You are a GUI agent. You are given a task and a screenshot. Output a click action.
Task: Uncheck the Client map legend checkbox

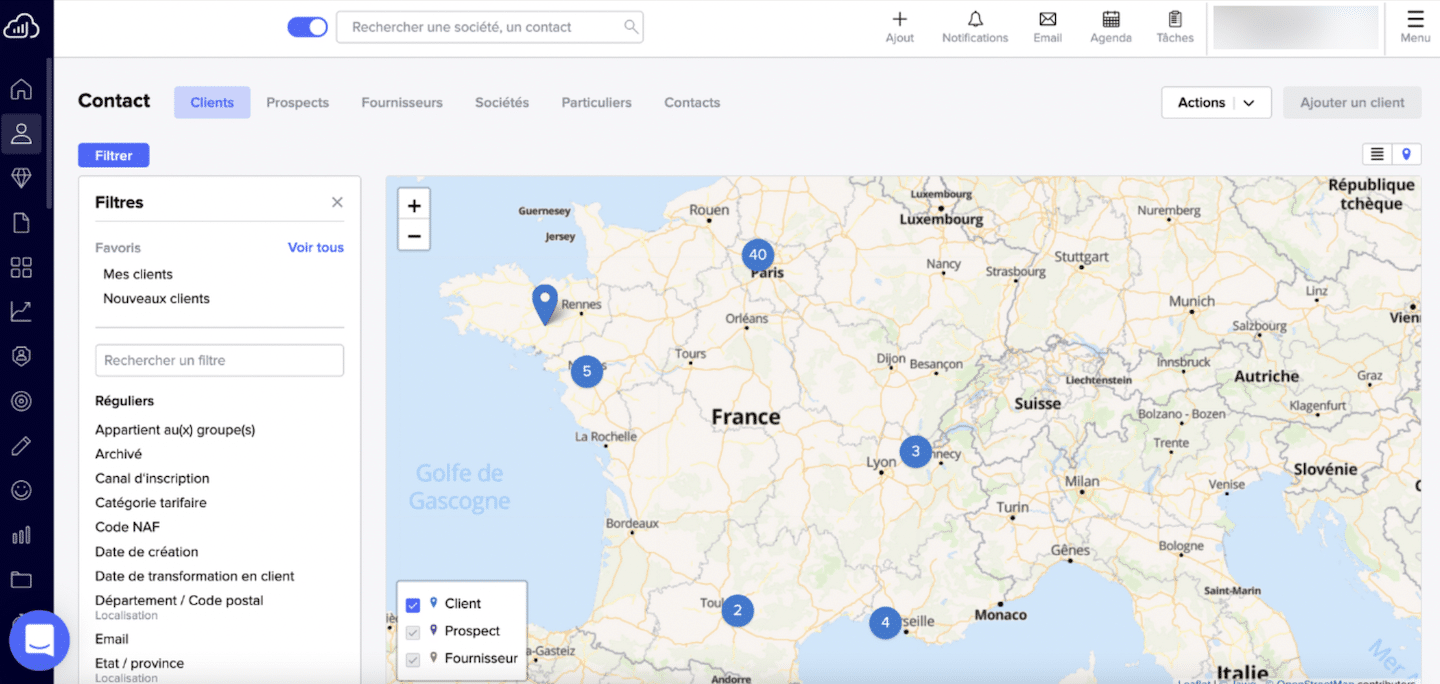(x=413, y=605)
